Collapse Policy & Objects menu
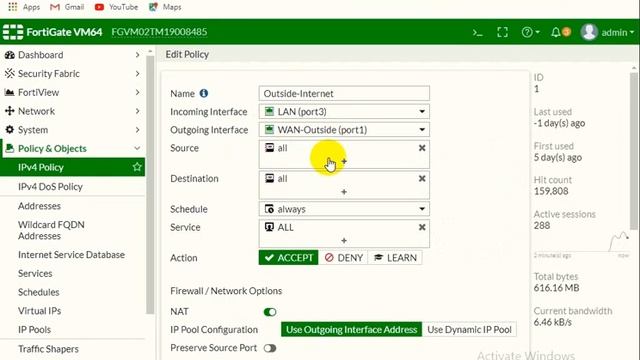The height and width of the screenshot is (360, 640). click(72, 149)
